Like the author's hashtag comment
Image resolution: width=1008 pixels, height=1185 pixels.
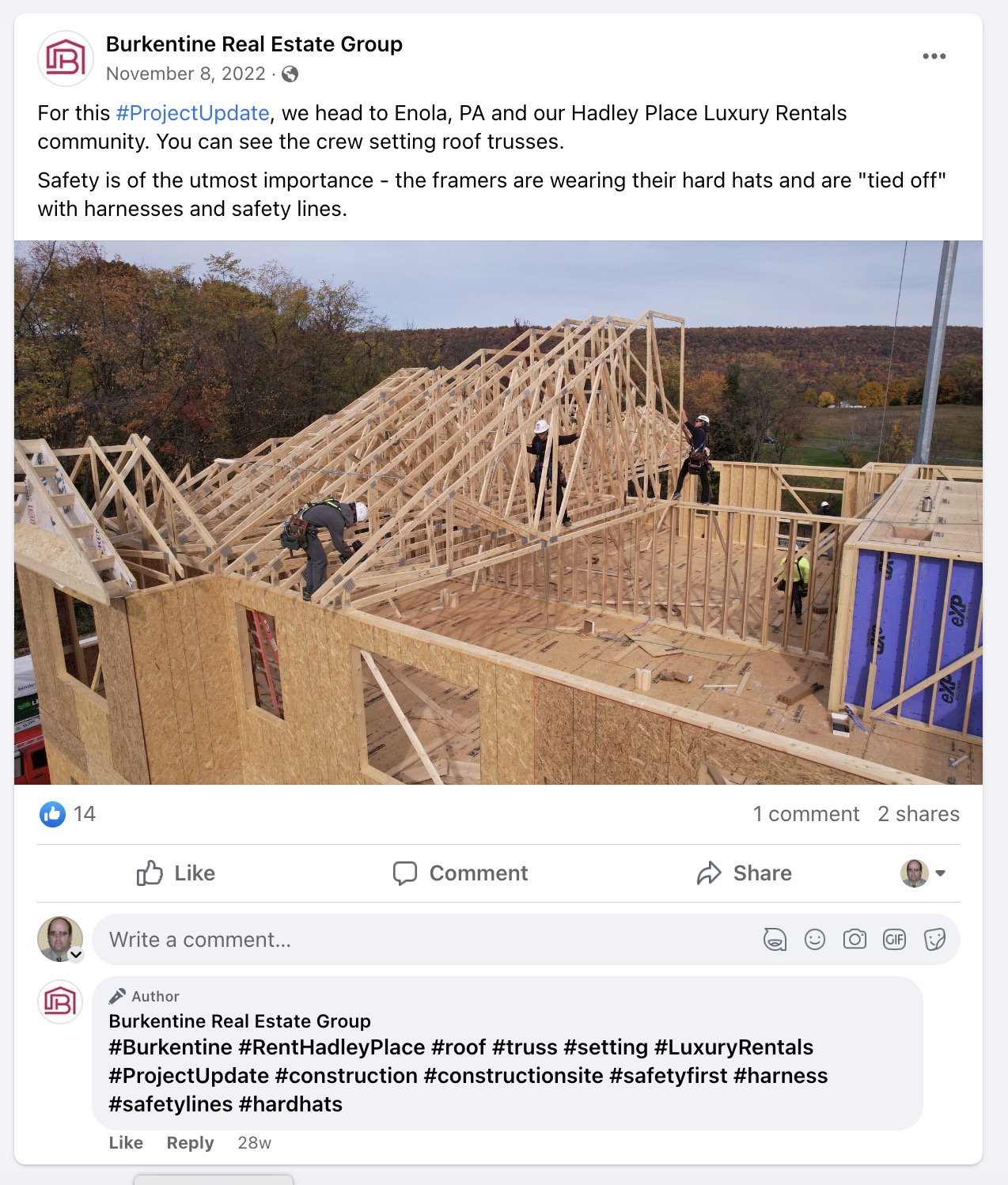[x=126, y=1142]
